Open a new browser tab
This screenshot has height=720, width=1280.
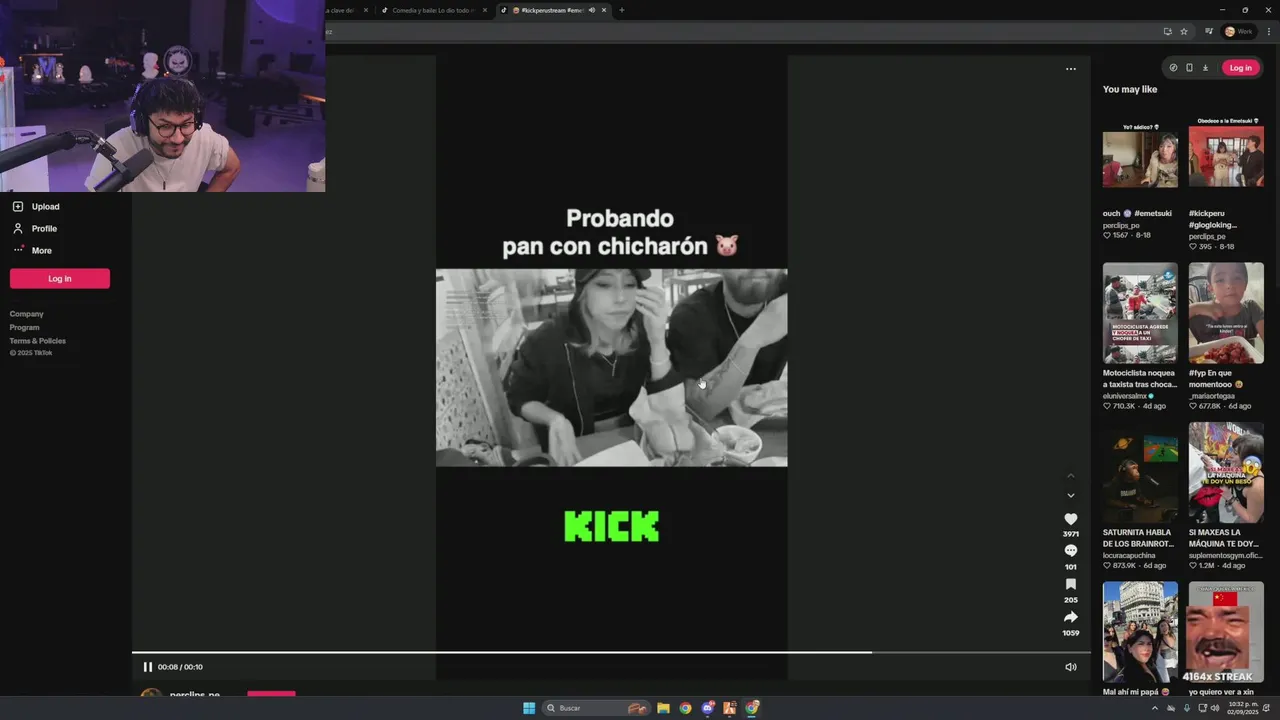click(621, 10)
